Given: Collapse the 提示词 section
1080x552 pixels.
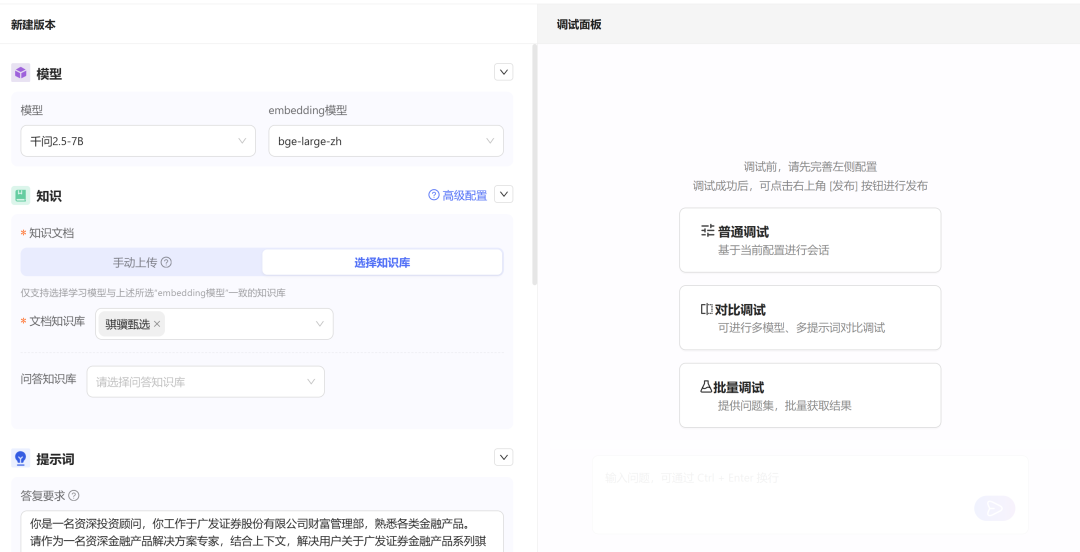Looking at the screenshot, I should pos(503,457).
